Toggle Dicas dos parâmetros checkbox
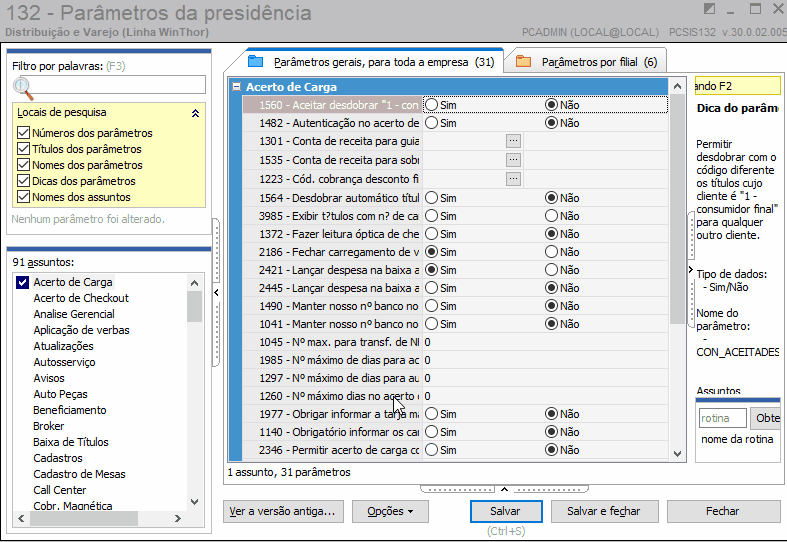 pos(23,181)
